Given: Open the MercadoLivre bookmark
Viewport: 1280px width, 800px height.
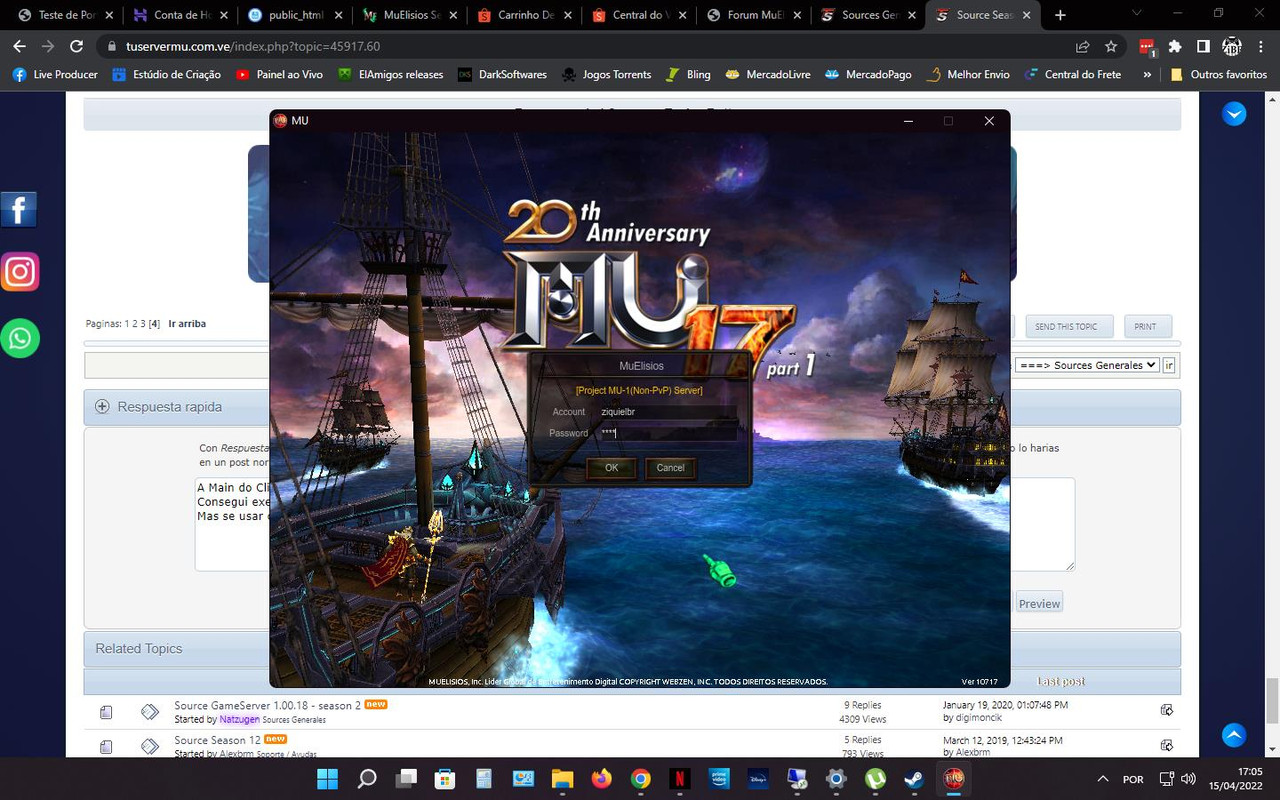Looking at the screenshot, I should pyautogui.click(x=767, y=74).
